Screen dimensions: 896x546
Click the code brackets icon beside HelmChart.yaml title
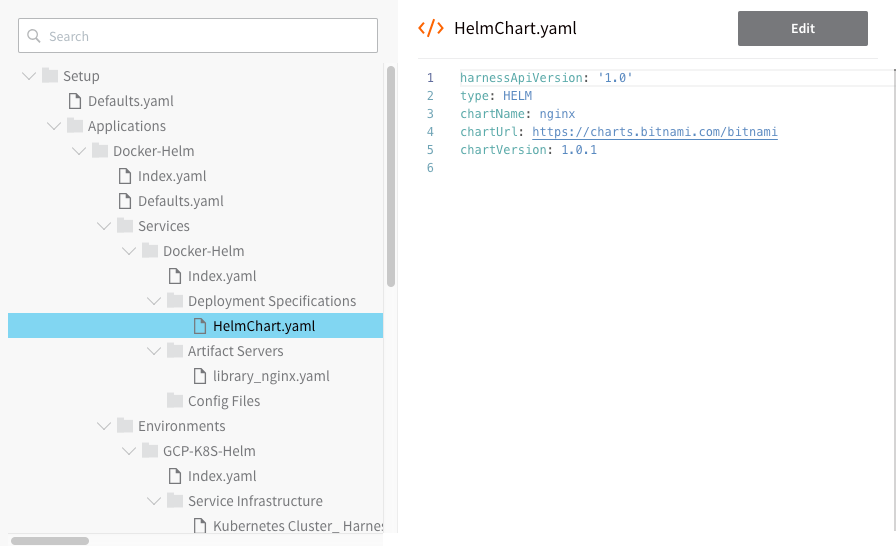tap(431, 28)
